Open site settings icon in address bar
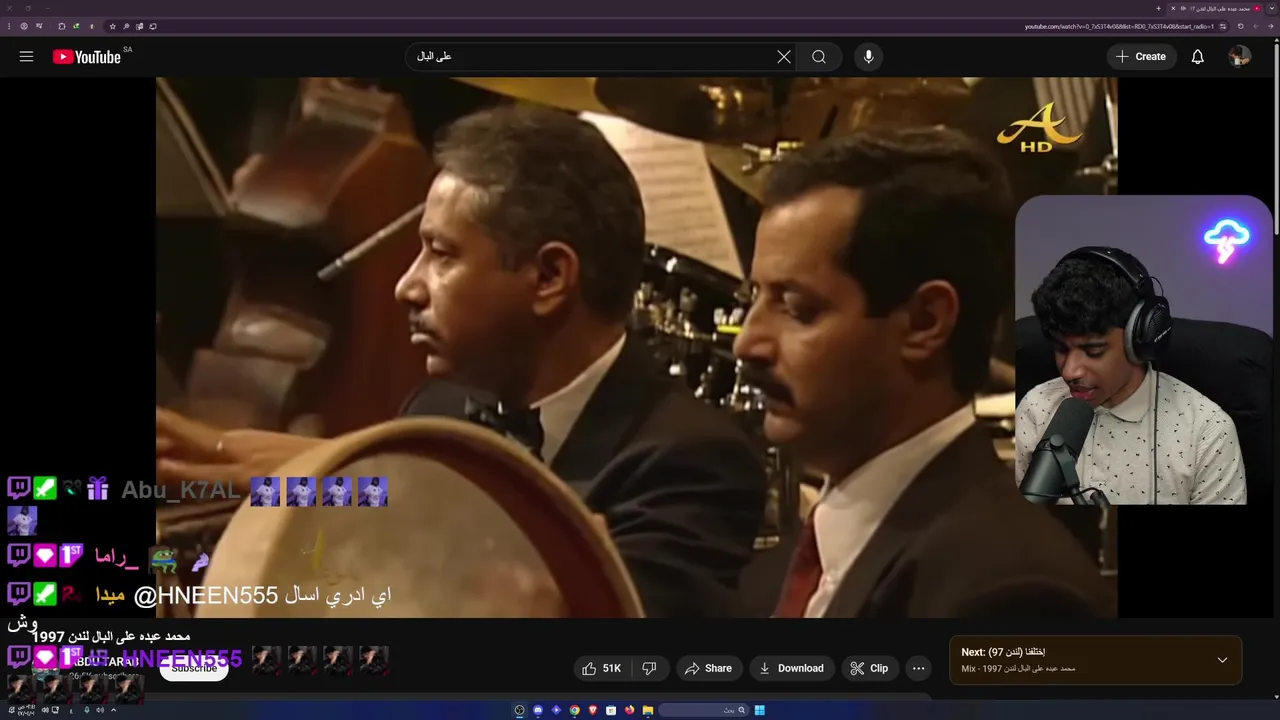This screenshot has height=720, width=1280. (1223, 26)
